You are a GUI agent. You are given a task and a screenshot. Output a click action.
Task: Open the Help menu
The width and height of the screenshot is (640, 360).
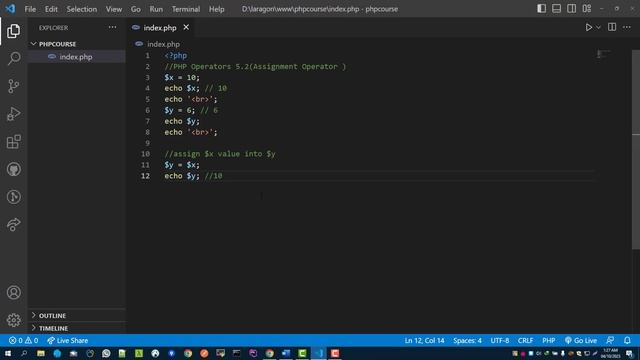216,9
